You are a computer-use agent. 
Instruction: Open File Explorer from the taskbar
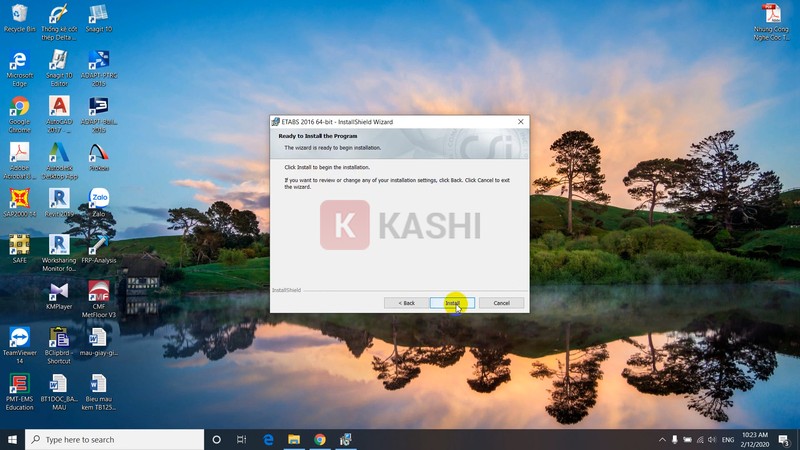[x=294, y=439]
